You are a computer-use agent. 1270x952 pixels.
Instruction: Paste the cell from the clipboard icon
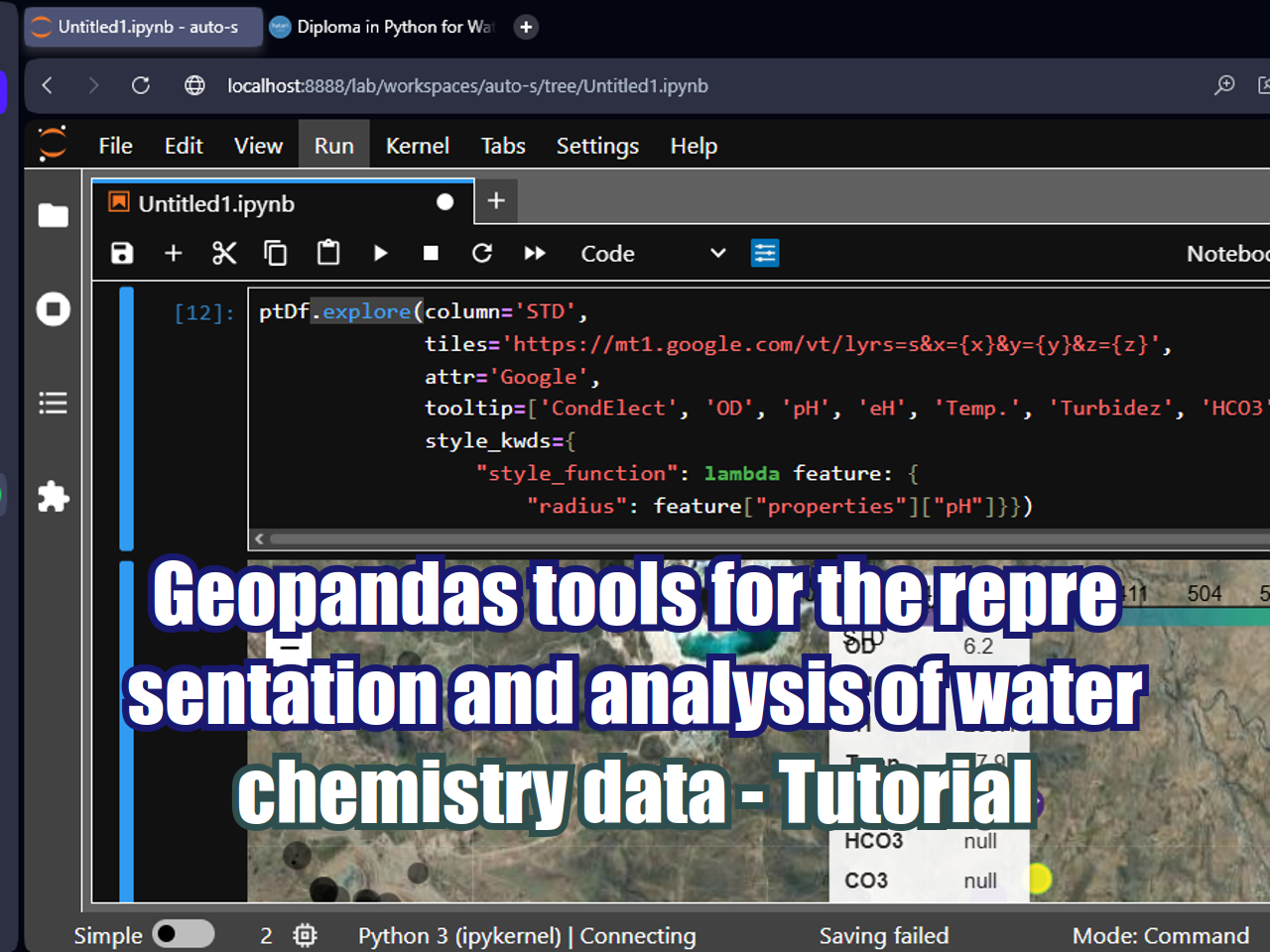327,254
